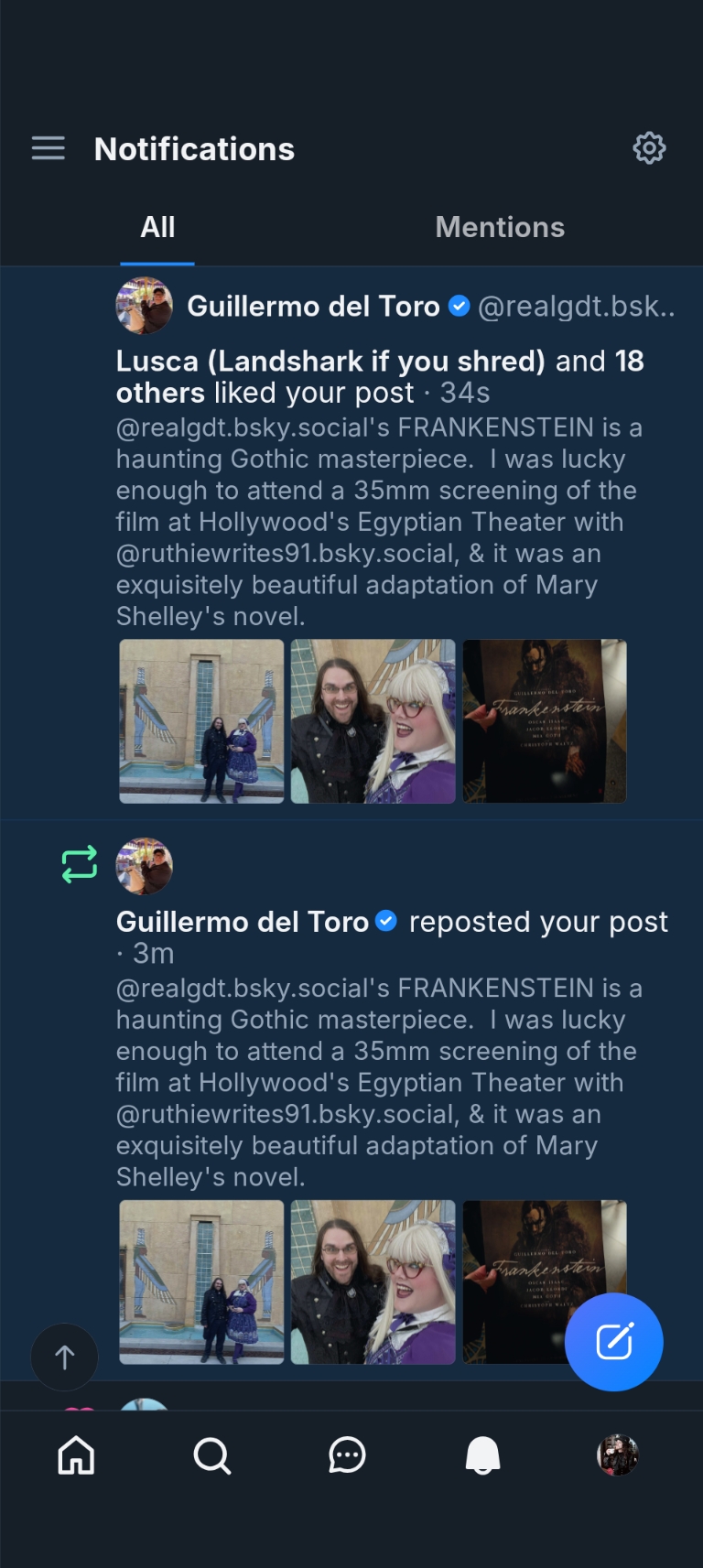Tap the scroll-to-top arrow button

pos(64,1357)
